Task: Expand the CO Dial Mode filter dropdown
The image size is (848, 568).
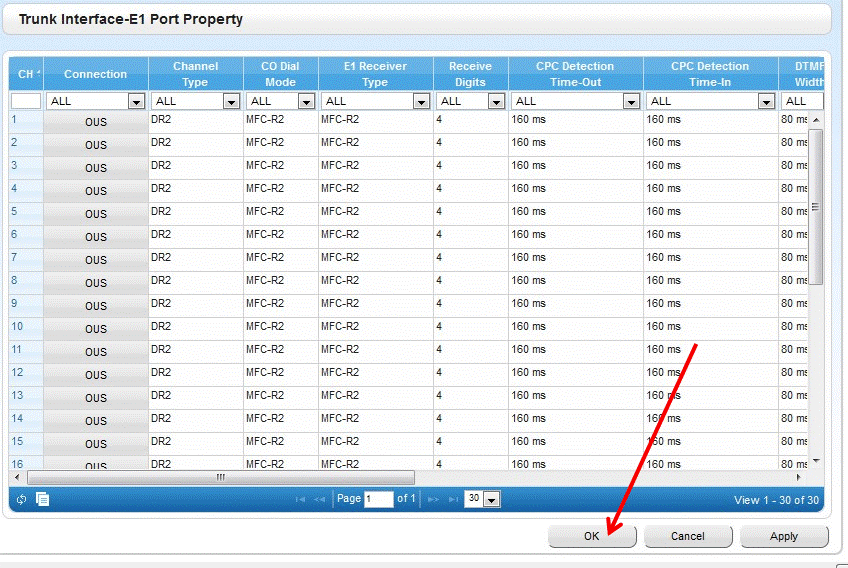Action: pyautogui.click(x=306, y=101)
